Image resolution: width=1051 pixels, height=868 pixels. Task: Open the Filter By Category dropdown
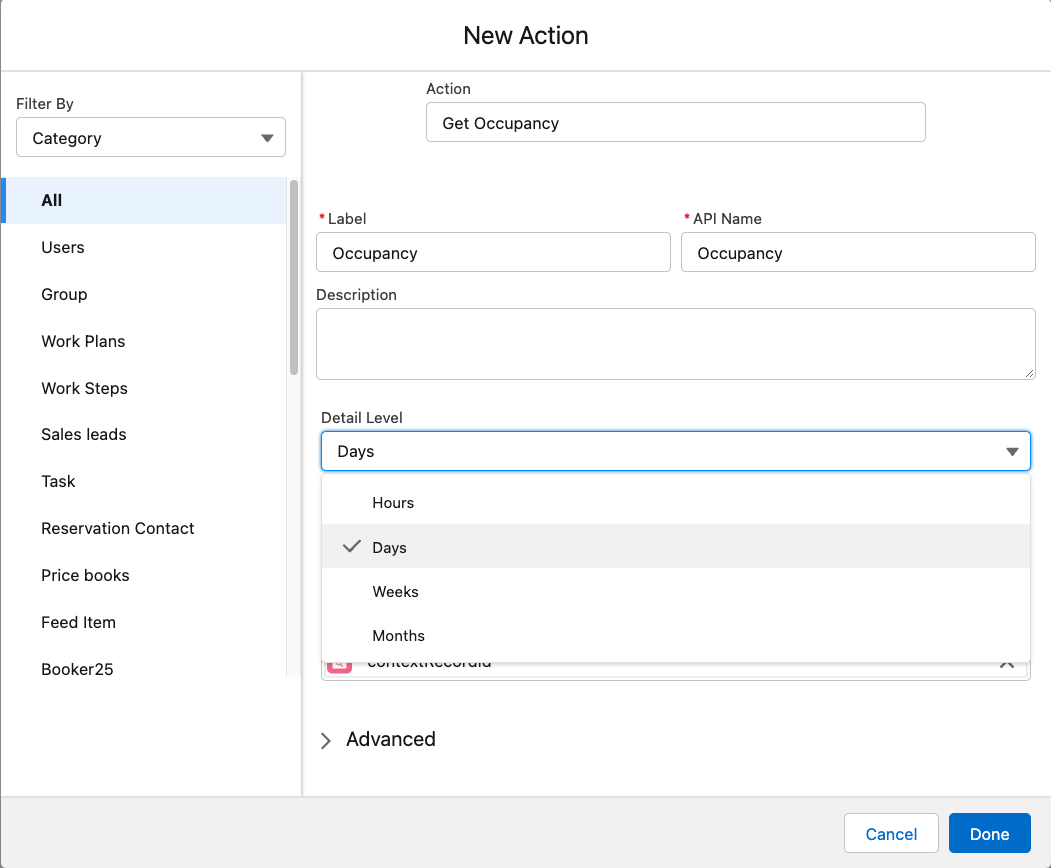(x=151, y=138)
